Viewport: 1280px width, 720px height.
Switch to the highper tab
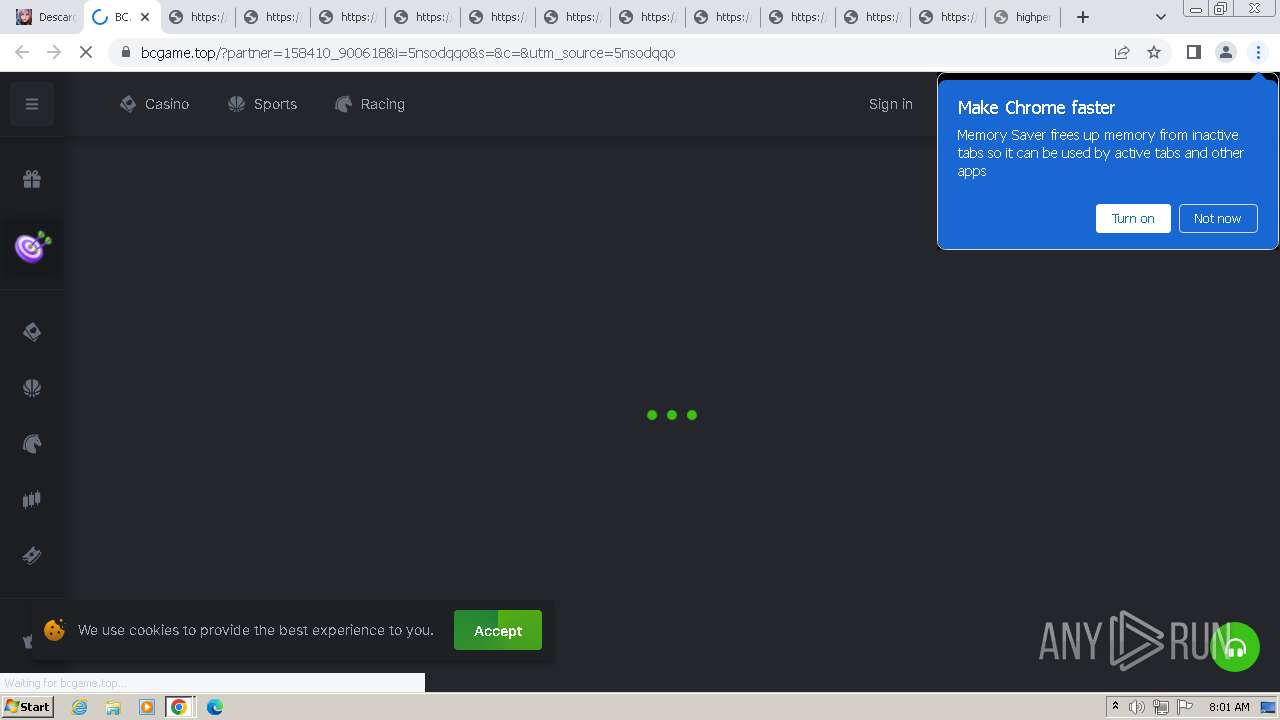[x=1024, y=17]
